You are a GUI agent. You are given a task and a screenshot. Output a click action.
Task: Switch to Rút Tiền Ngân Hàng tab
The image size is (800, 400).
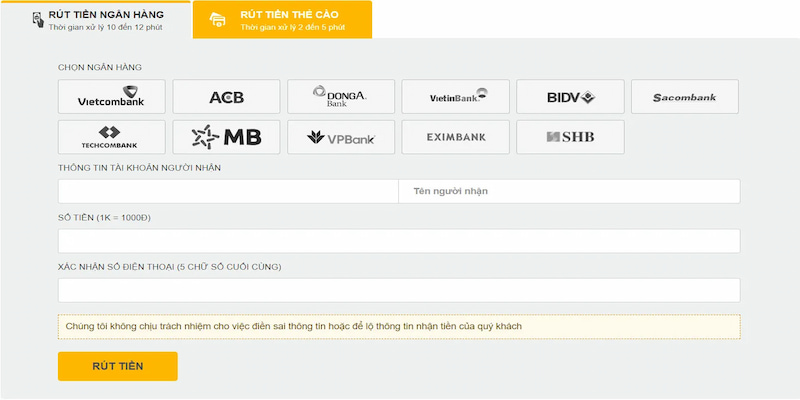click(95, 19)
